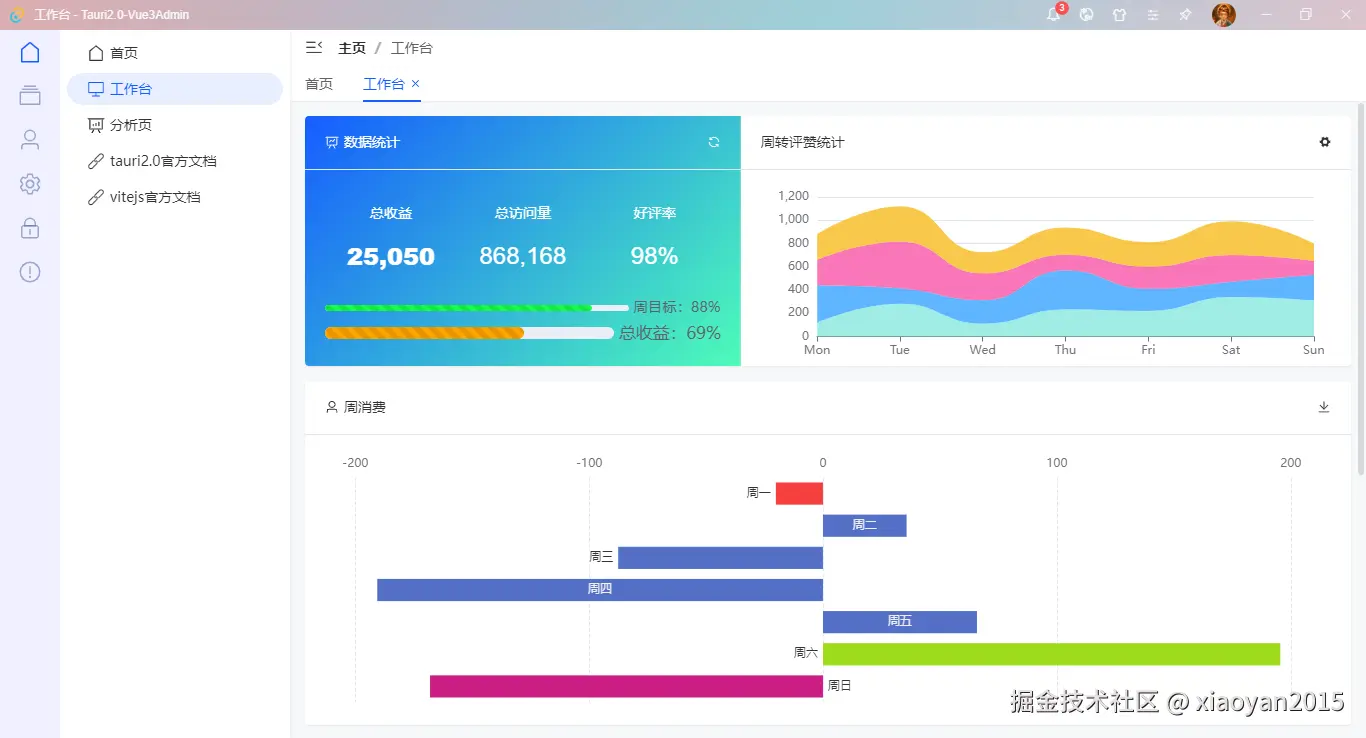Click the user profile icon in the left rail
Viewport: 1366px width, 738px height.
tap(29, 139)
